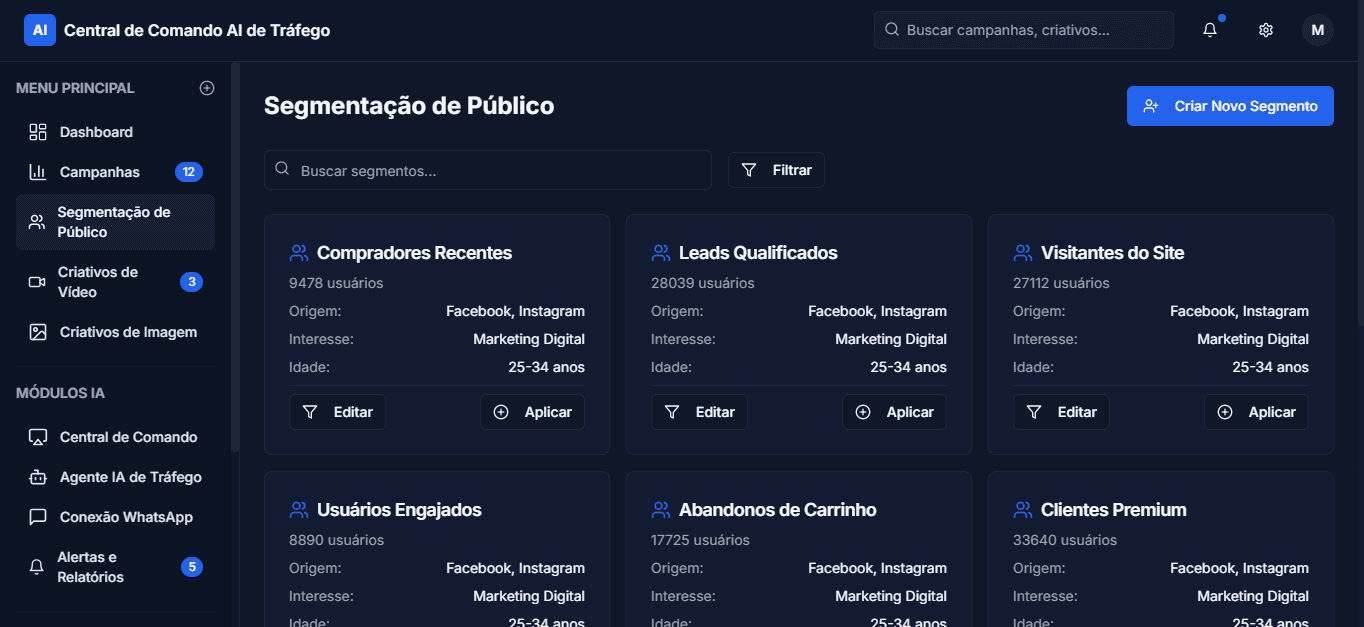Click the 3 badge next to Criativos de Vídeo
This screenshot has width=1364, height=627.
[x=191, y=282]
